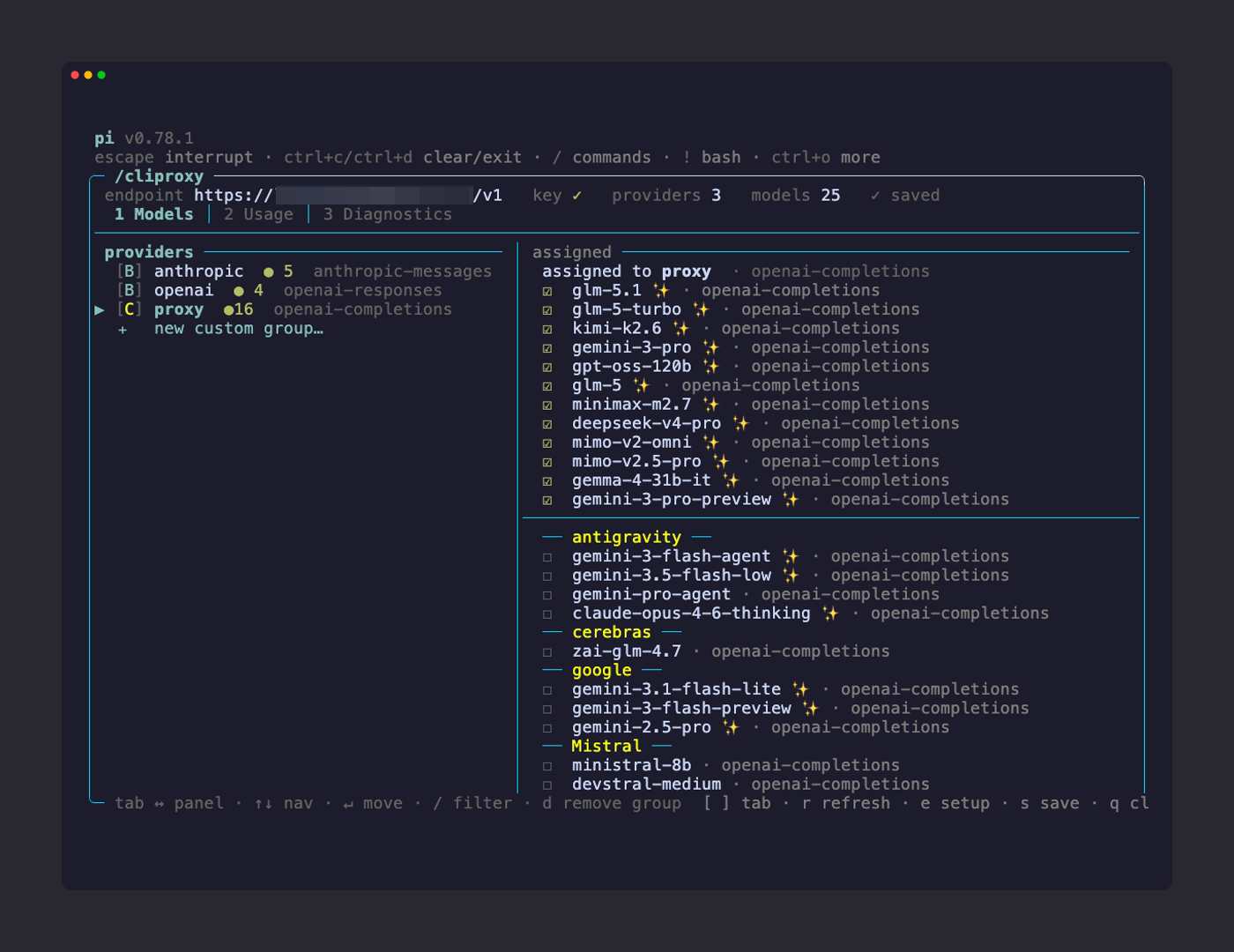
Task: Check the ministral-8b checkbox
Action: point(547,766)
